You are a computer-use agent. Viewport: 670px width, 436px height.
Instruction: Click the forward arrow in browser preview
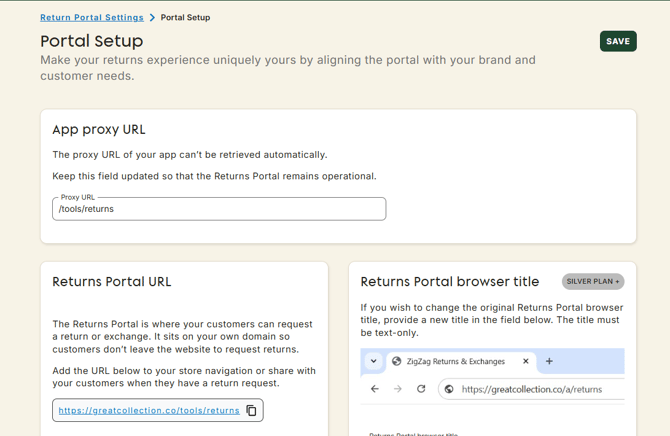(x=398, y=389)
